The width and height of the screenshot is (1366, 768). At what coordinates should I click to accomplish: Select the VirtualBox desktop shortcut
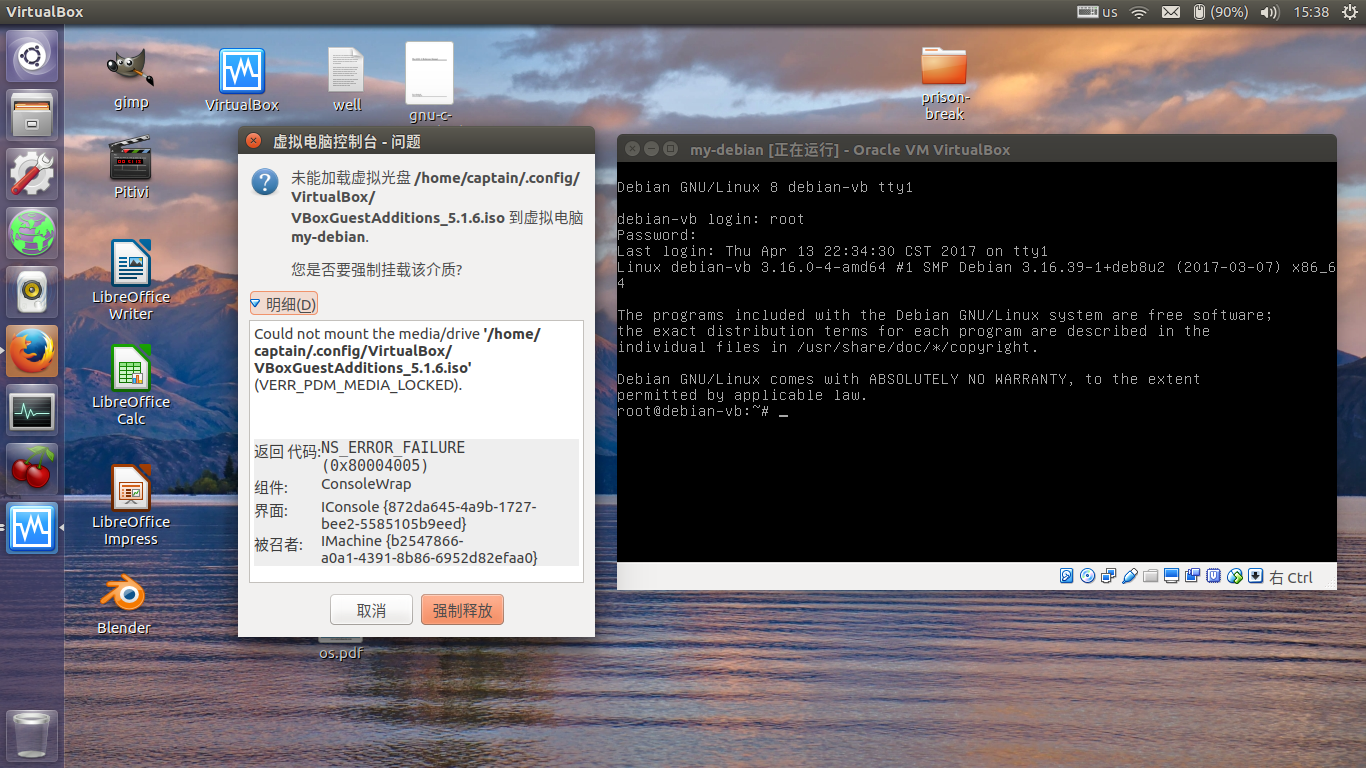pyautogui.click(x=242, y=80)
